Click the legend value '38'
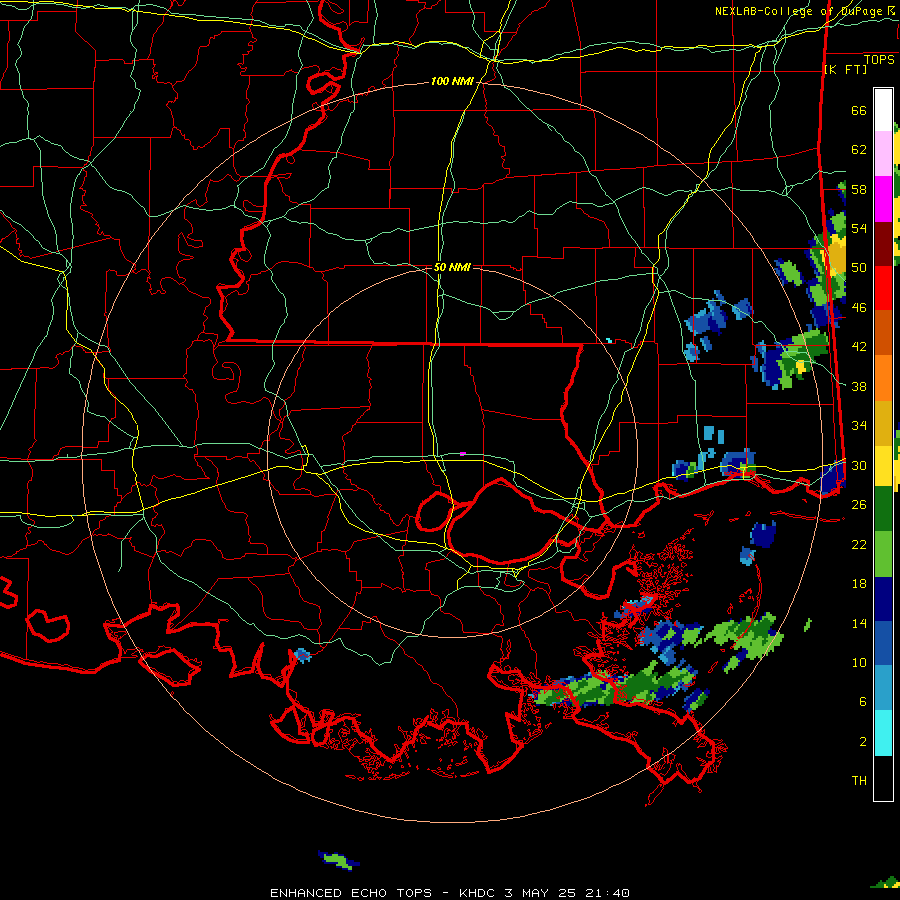This screenshot has height=900, width=900. coord(859,386)
